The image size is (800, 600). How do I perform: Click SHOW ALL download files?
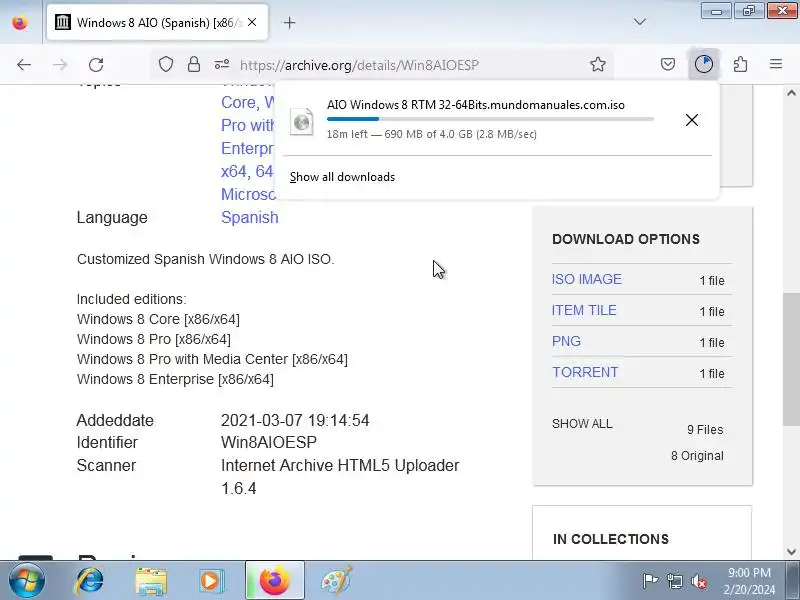click(582, 424)
